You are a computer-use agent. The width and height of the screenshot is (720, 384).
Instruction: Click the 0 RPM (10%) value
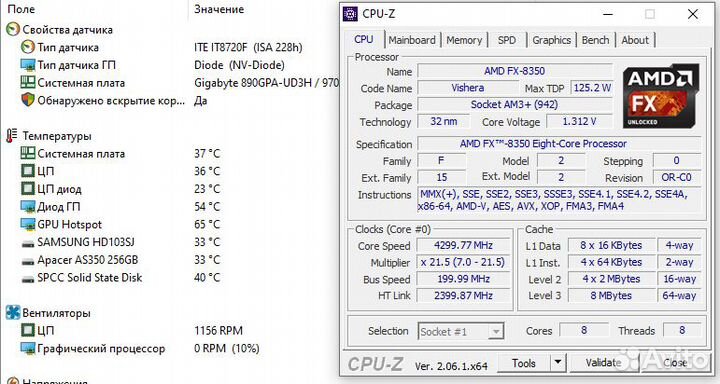coord(227,349)
